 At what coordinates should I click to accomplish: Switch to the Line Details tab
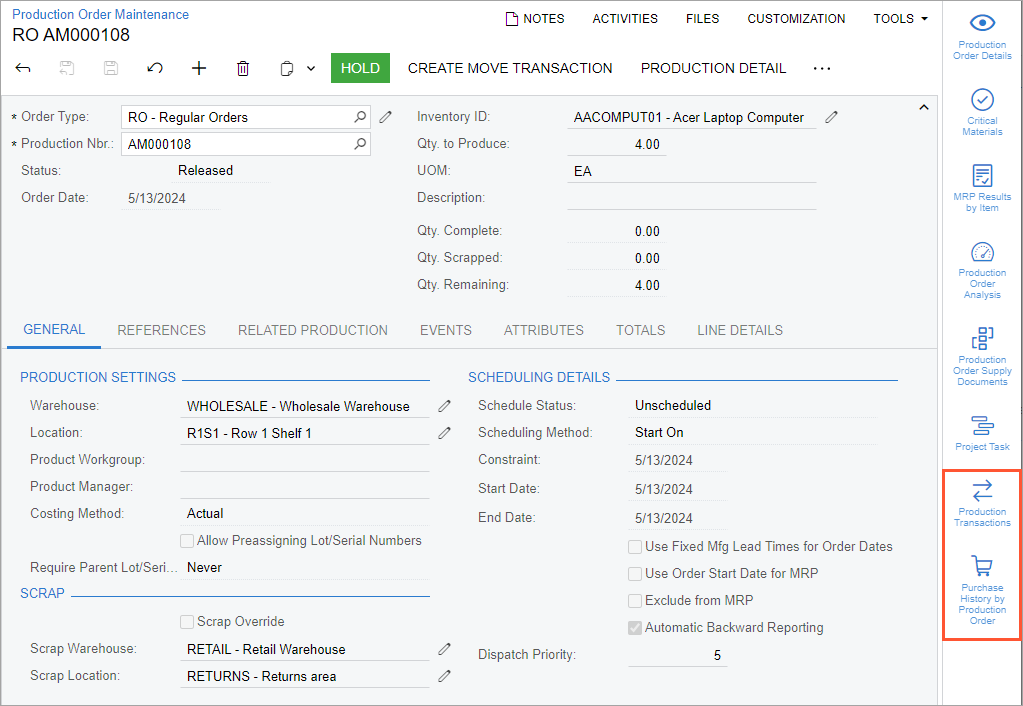click(740, 330)
